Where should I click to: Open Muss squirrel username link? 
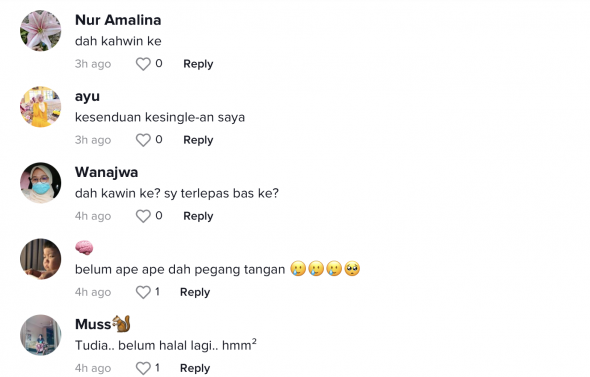pos(103,324)
